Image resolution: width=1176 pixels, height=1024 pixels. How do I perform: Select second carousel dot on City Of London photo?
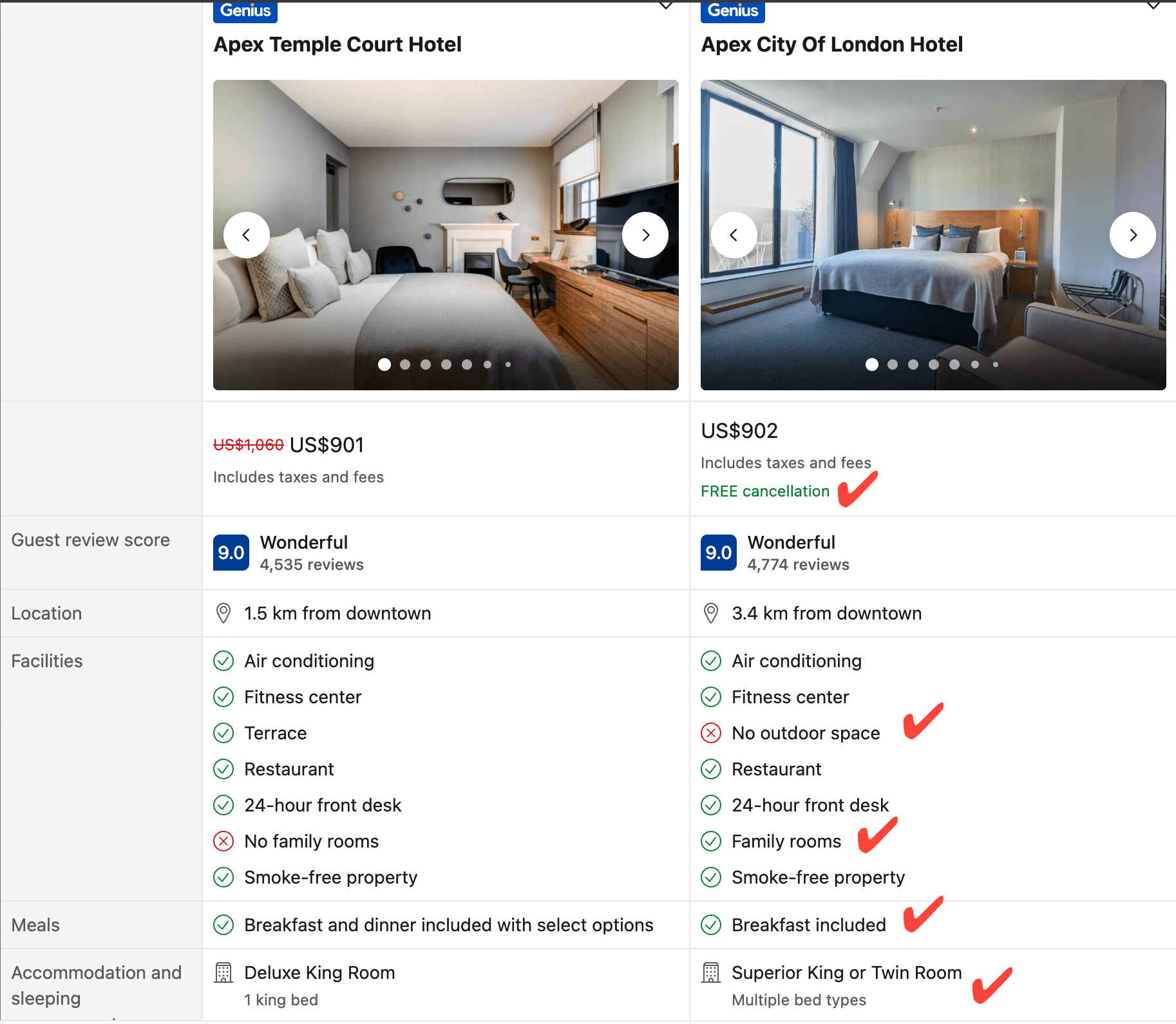coord(893,365)
